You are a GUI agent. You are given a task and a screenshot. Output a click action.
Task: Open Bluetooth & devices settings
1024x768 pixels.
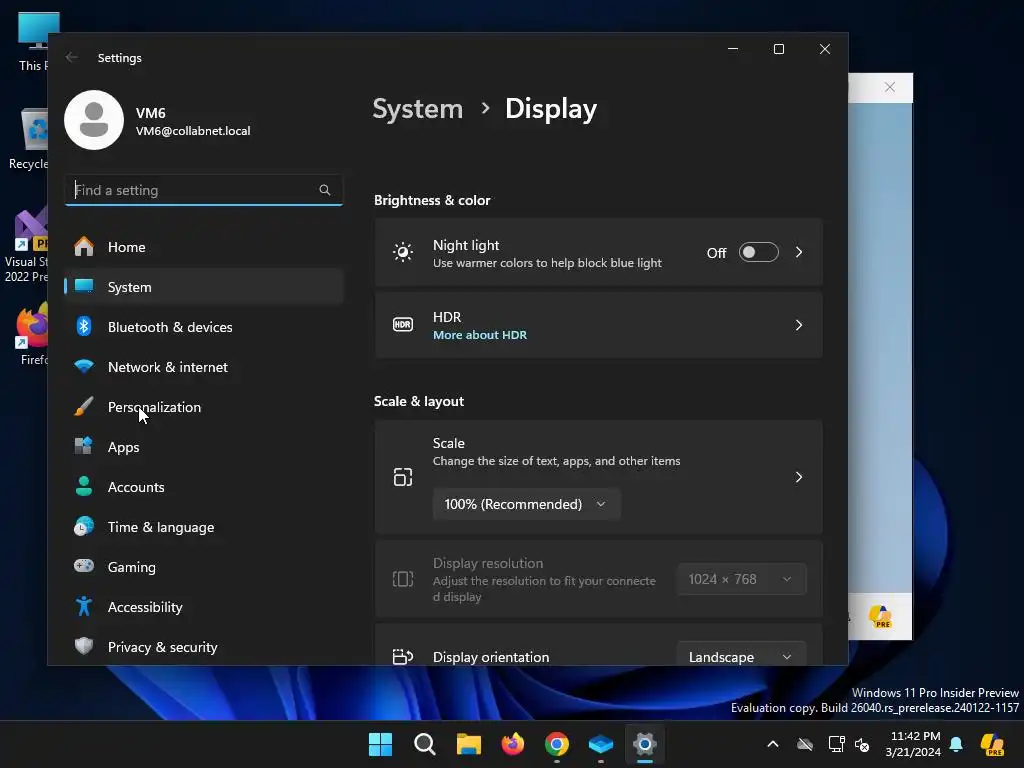(x=204, y=327)
